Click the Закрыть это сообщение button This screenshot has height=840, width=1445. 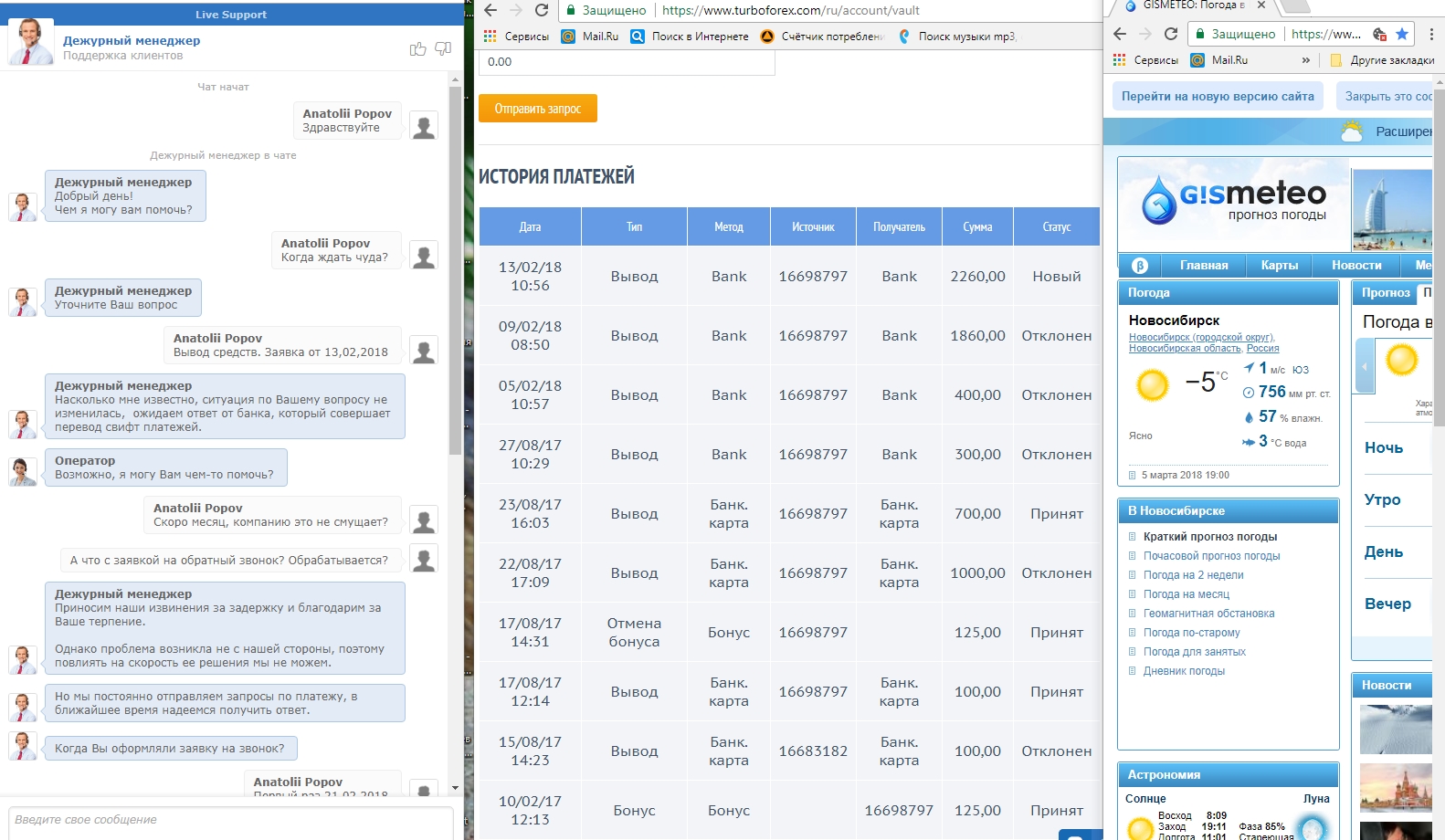[x=1385, y=96]
